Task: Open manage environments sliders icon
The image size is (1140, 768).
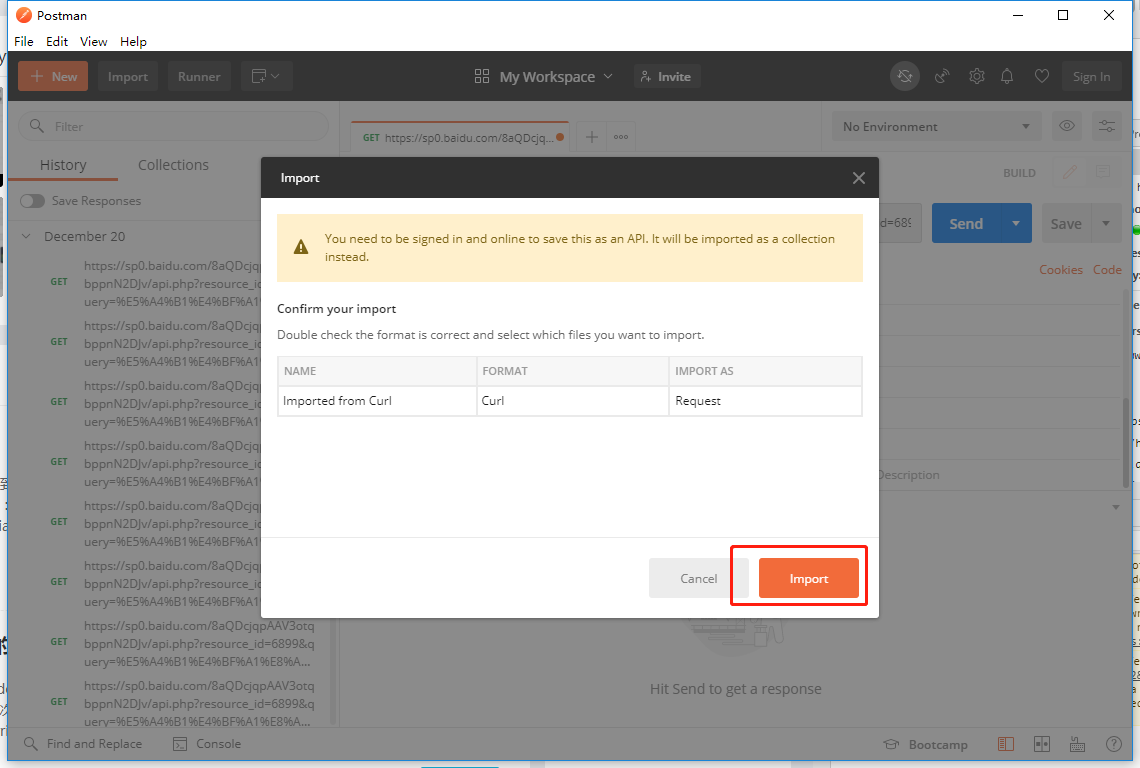Action: (x=1107, y=126)
